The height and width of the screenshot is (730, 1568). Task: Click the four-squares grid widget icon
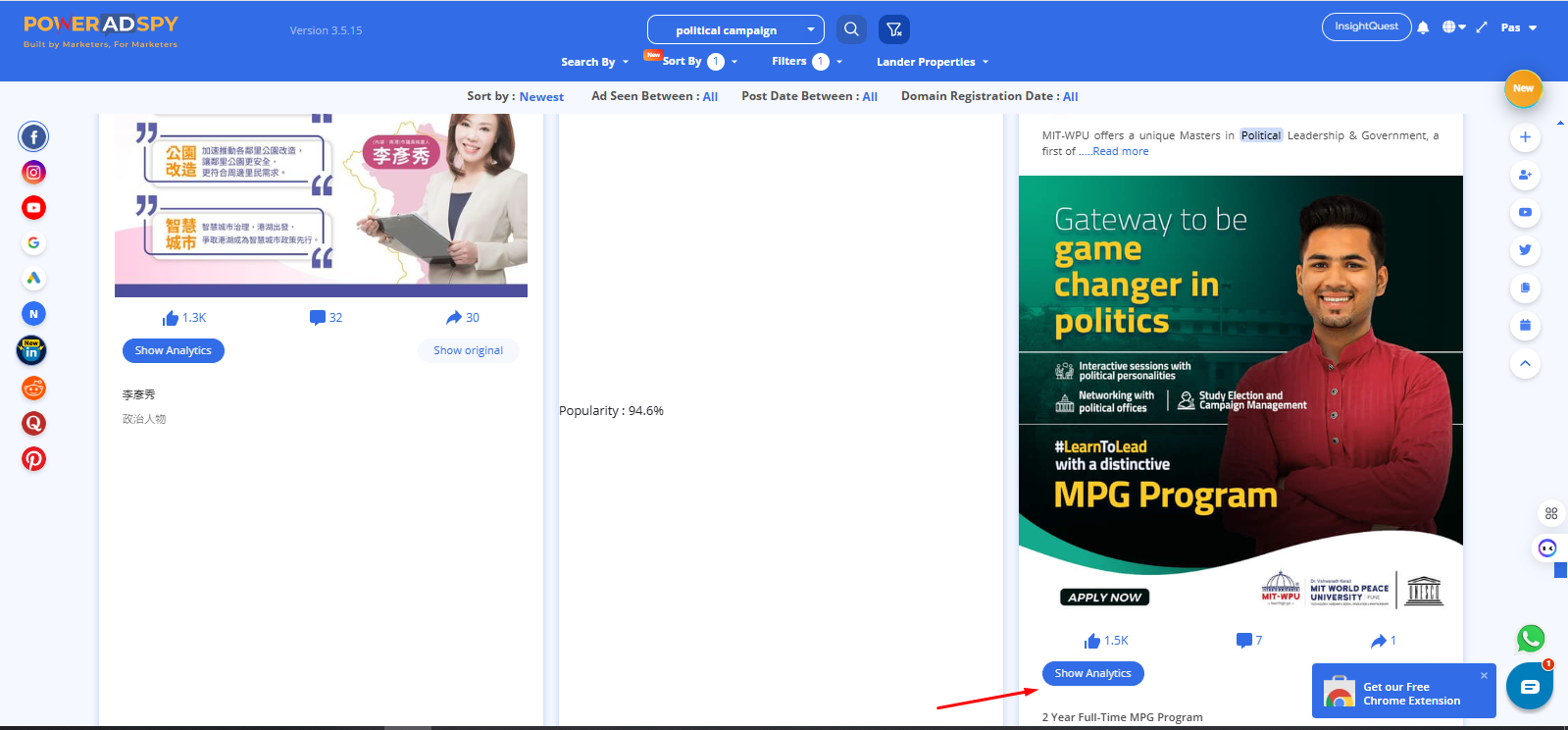point(1551,513)
